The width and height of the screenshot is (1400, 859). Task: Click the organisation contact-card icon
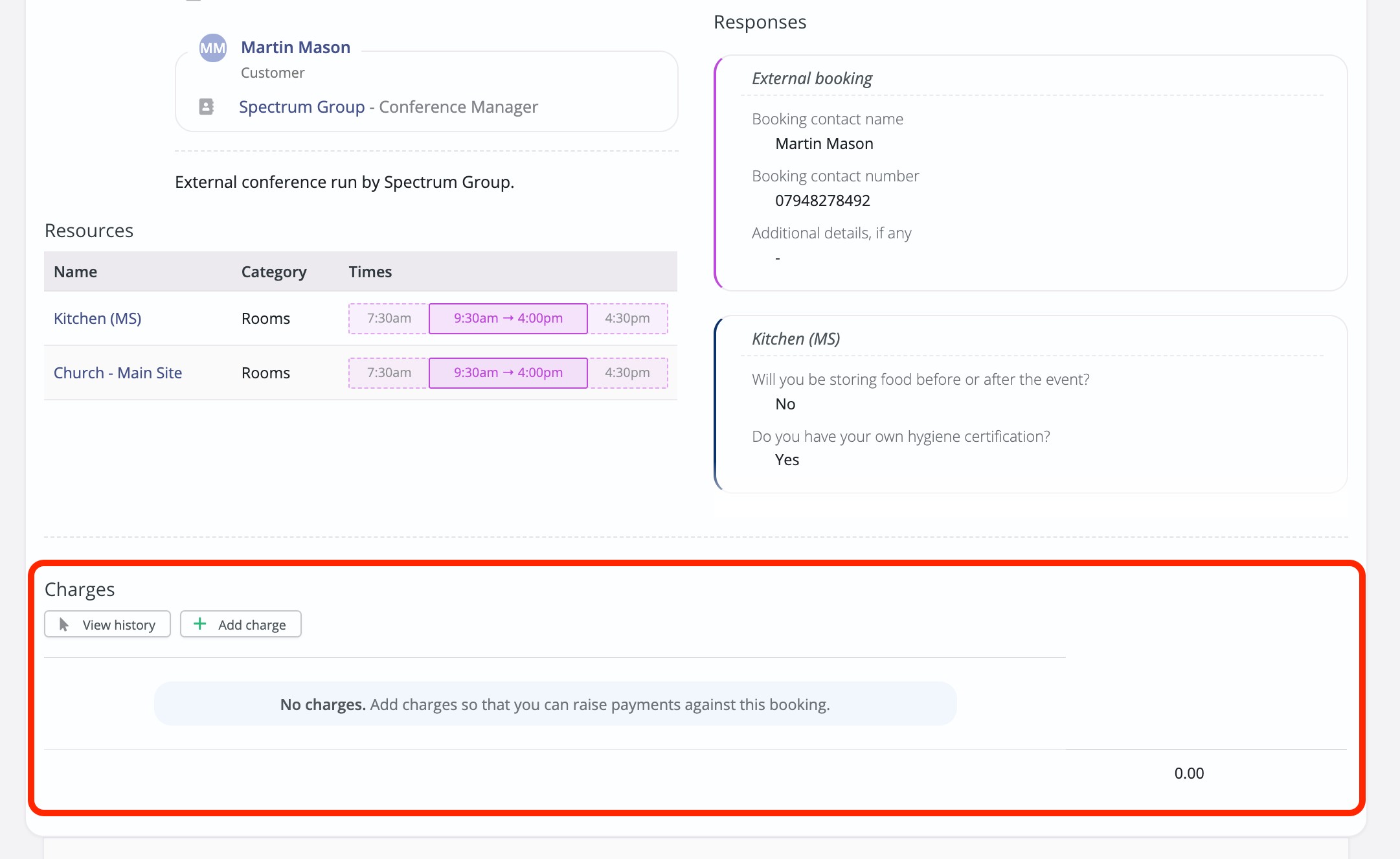[x=207, y=107]
